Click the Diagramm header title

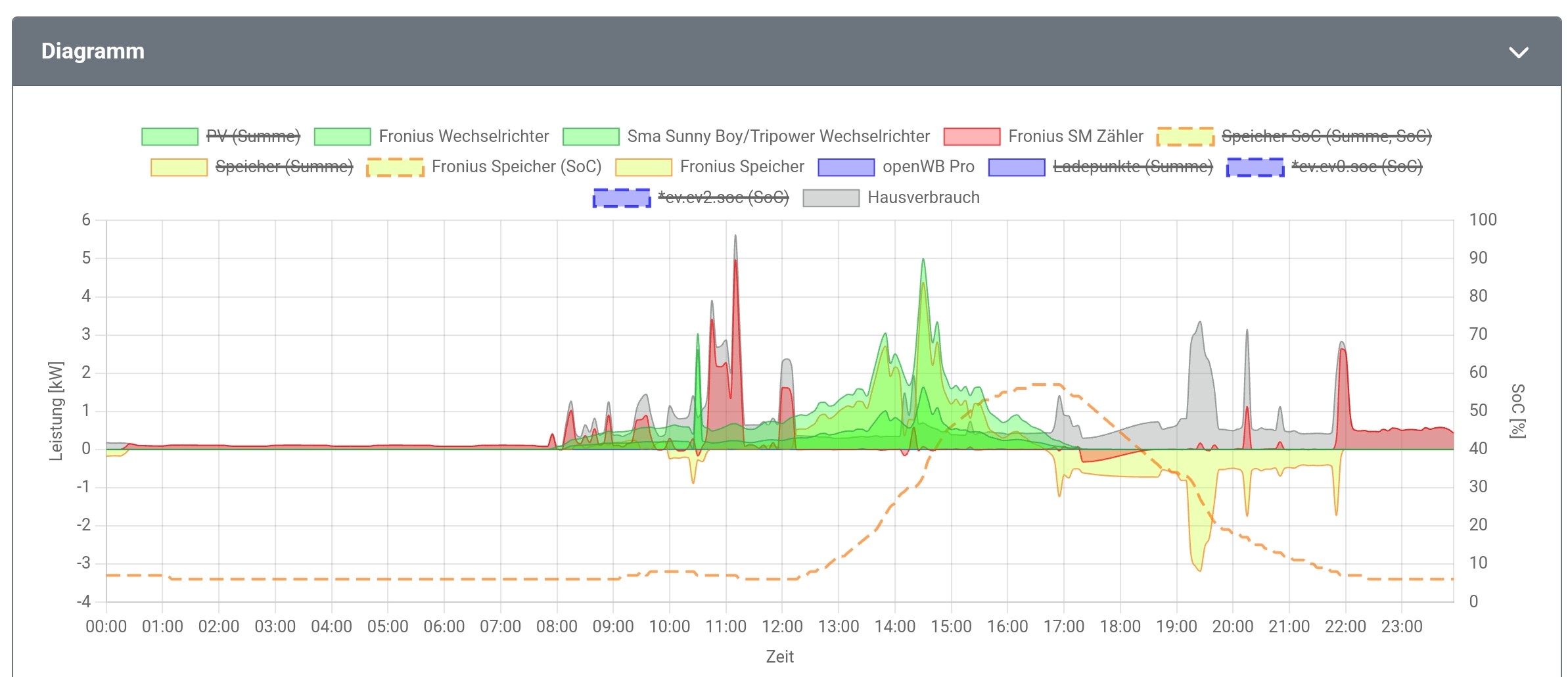(x=93, y=51)
